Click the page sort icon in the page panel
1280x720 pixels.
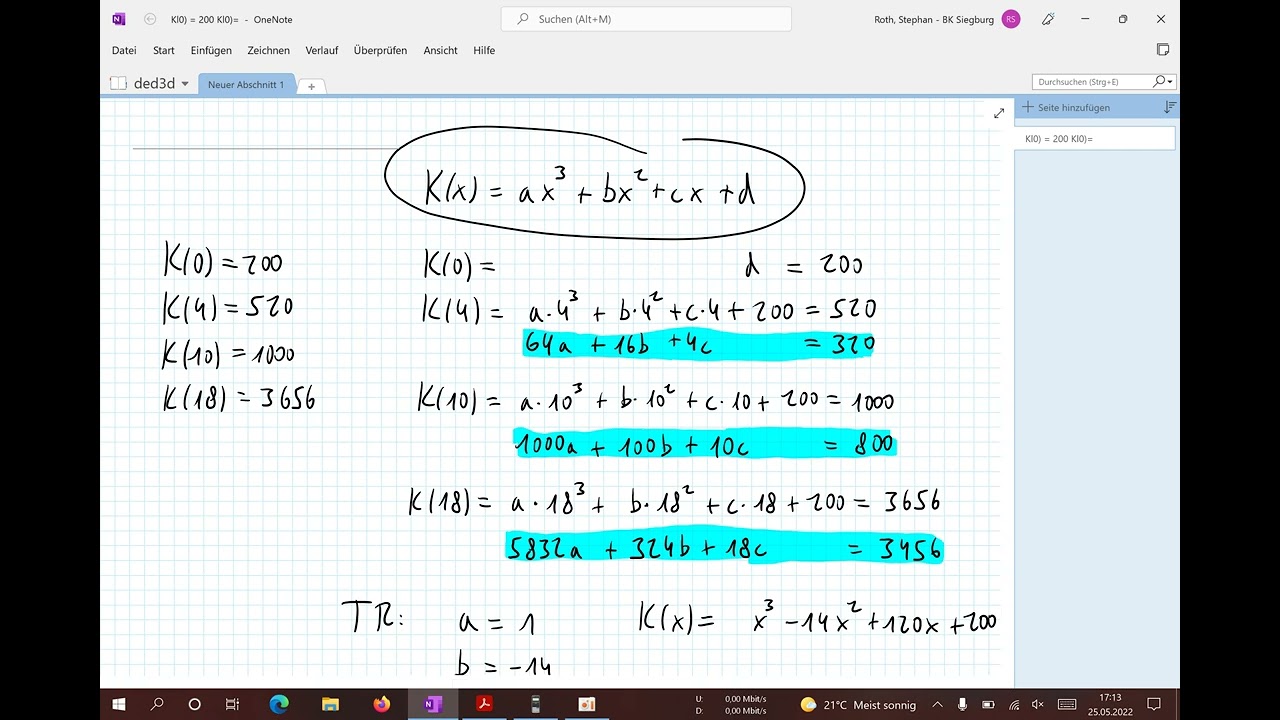pos(1170,107)
